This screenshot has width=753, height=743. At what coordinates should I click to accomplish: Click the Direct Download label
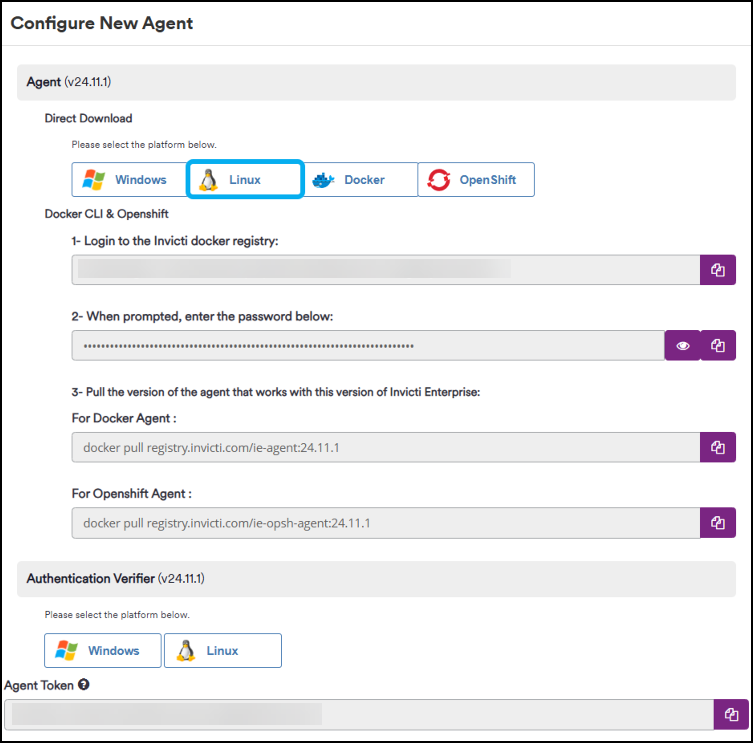point(88,118)
